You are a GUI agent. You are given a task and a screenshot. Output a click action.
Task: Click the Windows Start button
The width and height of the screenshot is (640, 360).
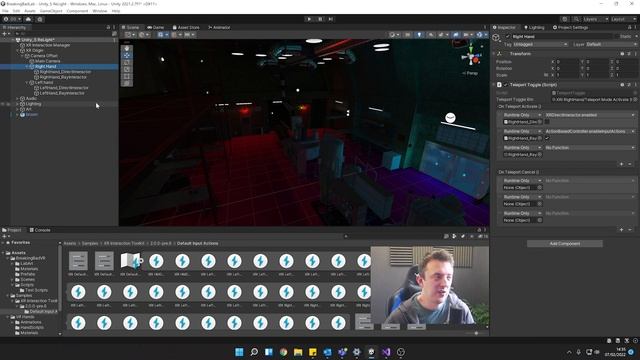pos(239,351)
